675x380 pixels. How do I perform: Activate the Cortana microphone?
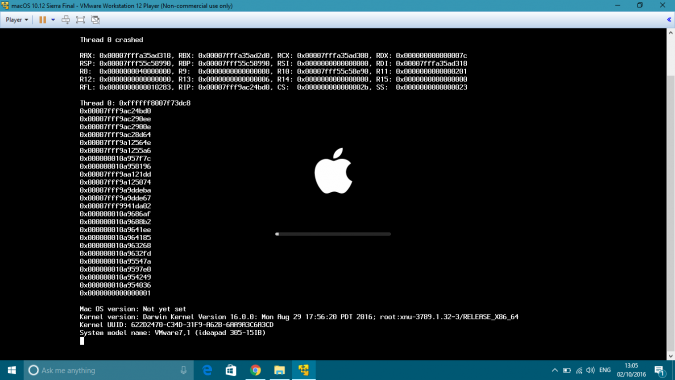coord(183,370)
